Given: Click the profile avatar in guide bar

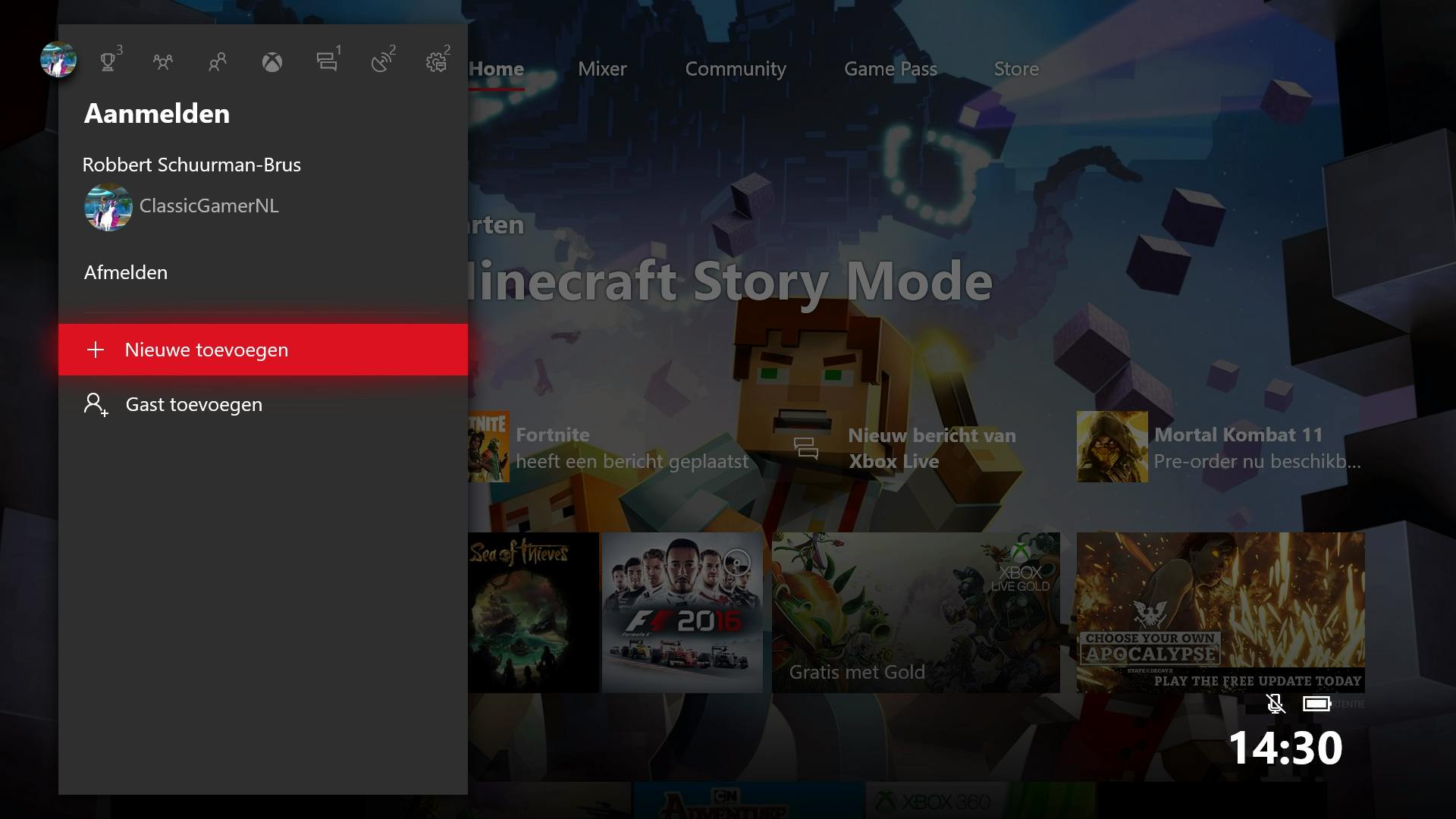Looking at the screenshot, I should coord(58,60).
